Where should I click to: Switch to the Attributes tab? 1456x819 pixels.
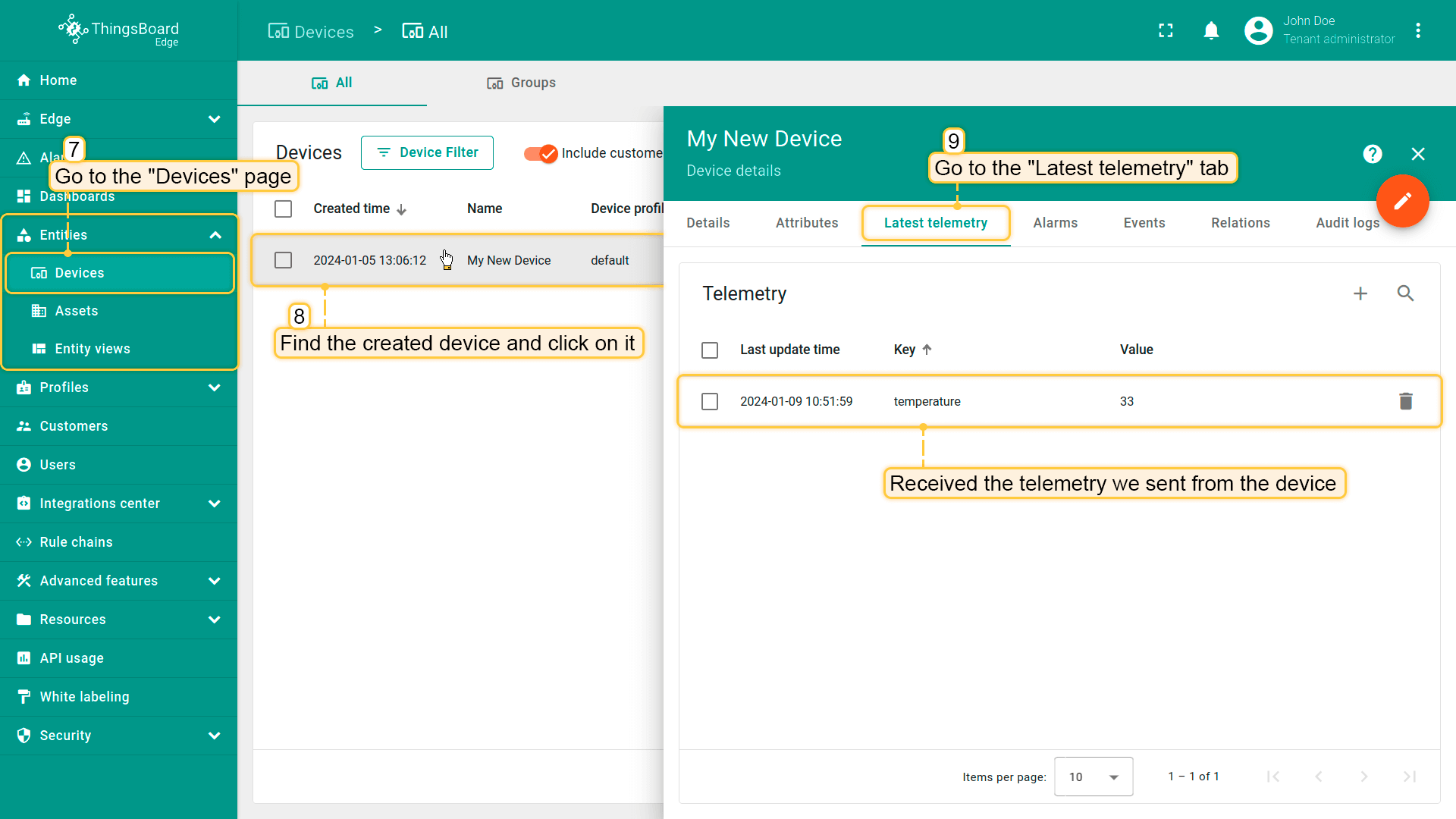pos(806,223)
